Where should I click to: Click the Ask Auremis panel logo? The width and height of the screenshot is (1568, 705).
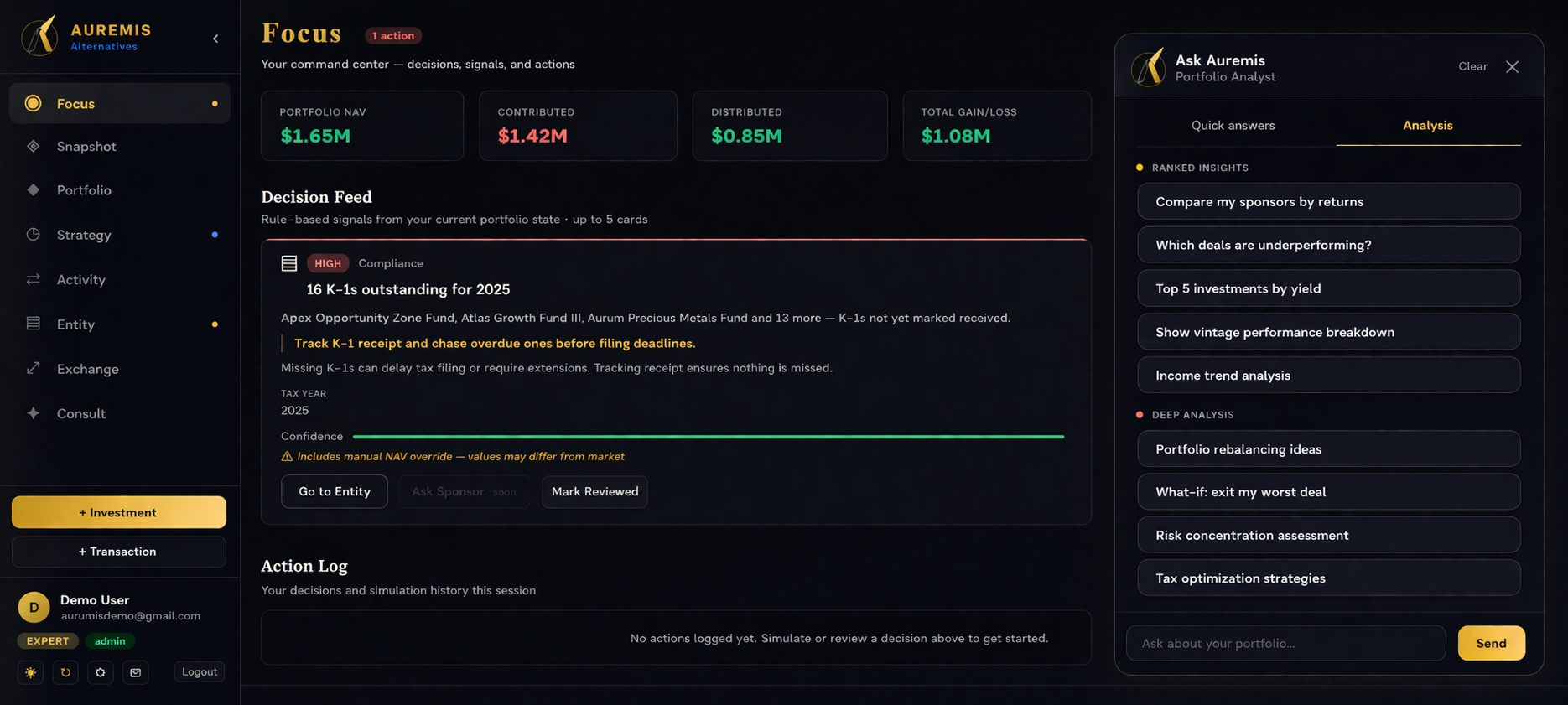[x=1150, y=67]
